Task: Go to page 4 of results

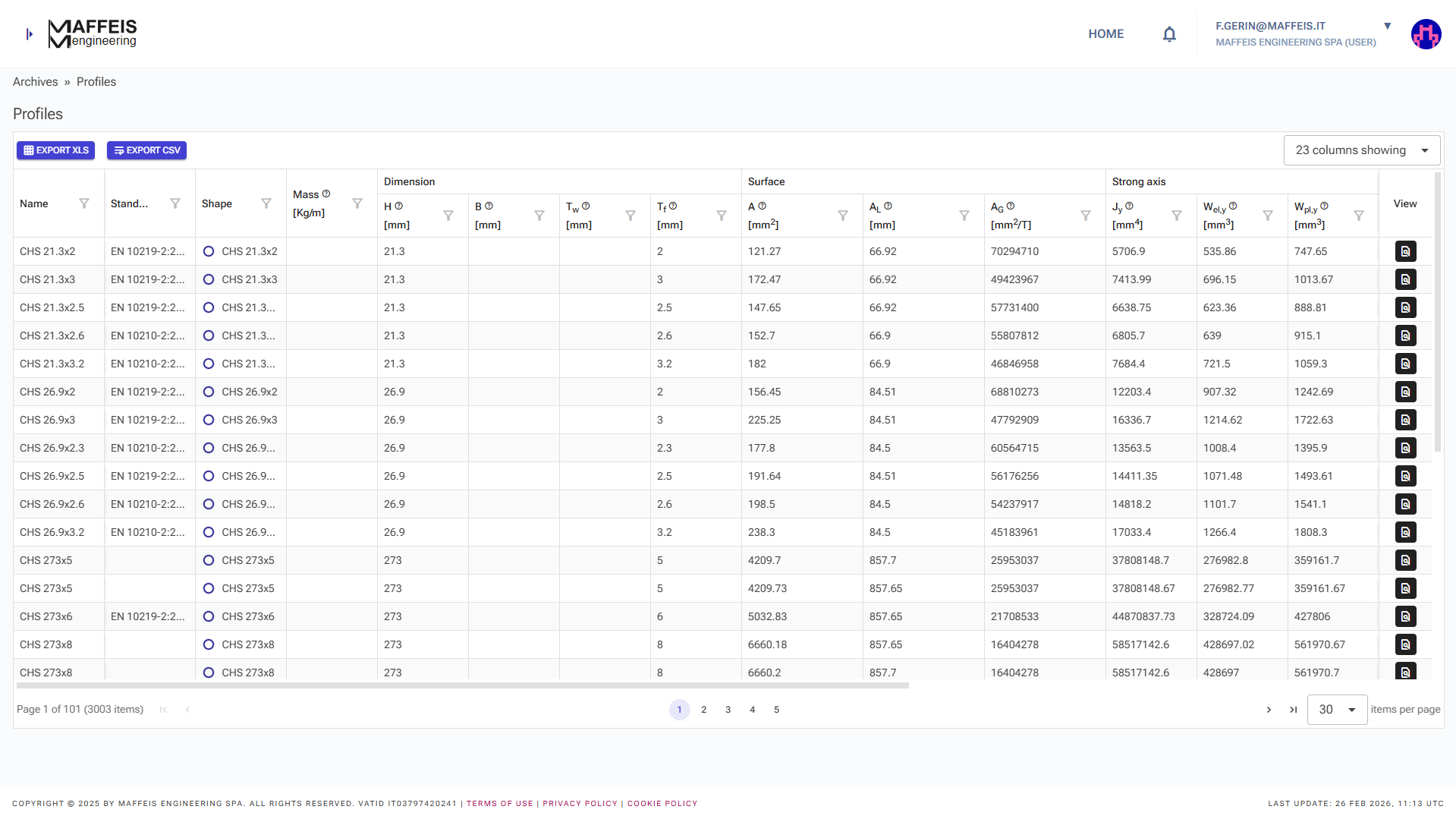Action: 752,709
